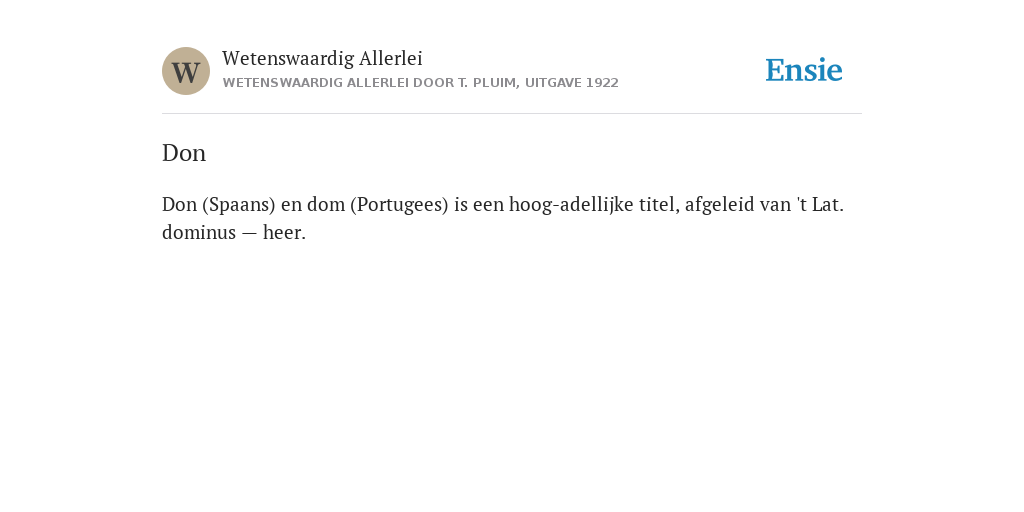The width and height of the screenshot is (1024, 512).
Task: Click the word heer at text end
Action: (x=284, y=232)
